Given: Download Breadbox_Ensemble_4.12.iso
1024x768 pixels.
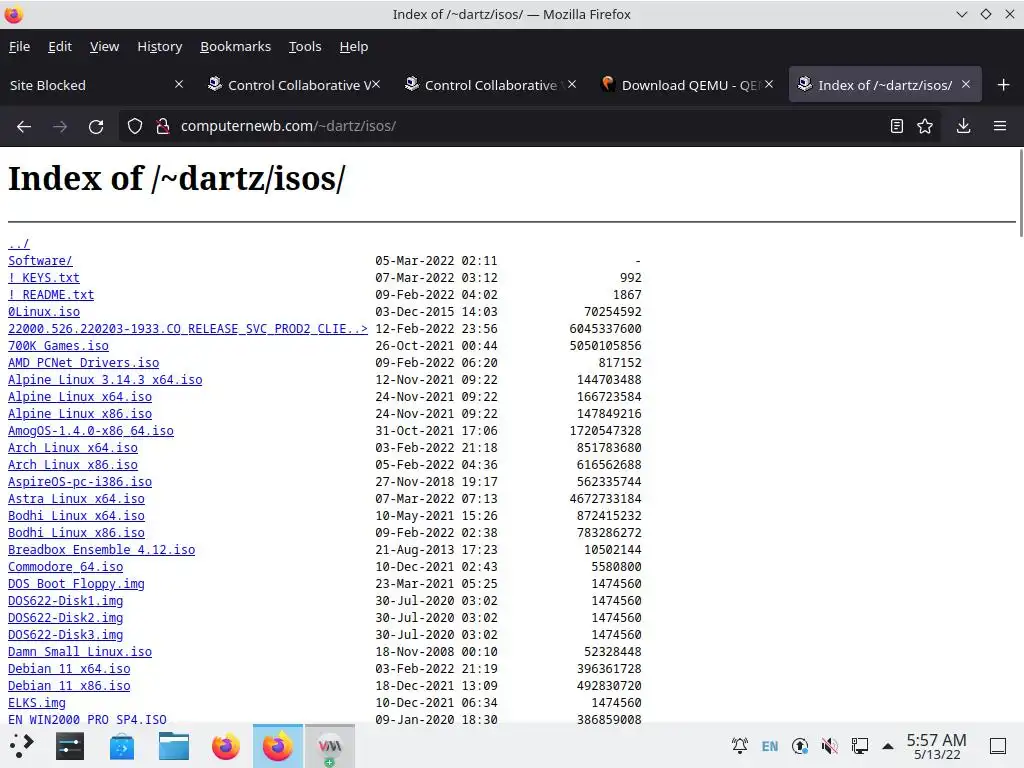Looking at the screenshot, I should tap(101, 549).
